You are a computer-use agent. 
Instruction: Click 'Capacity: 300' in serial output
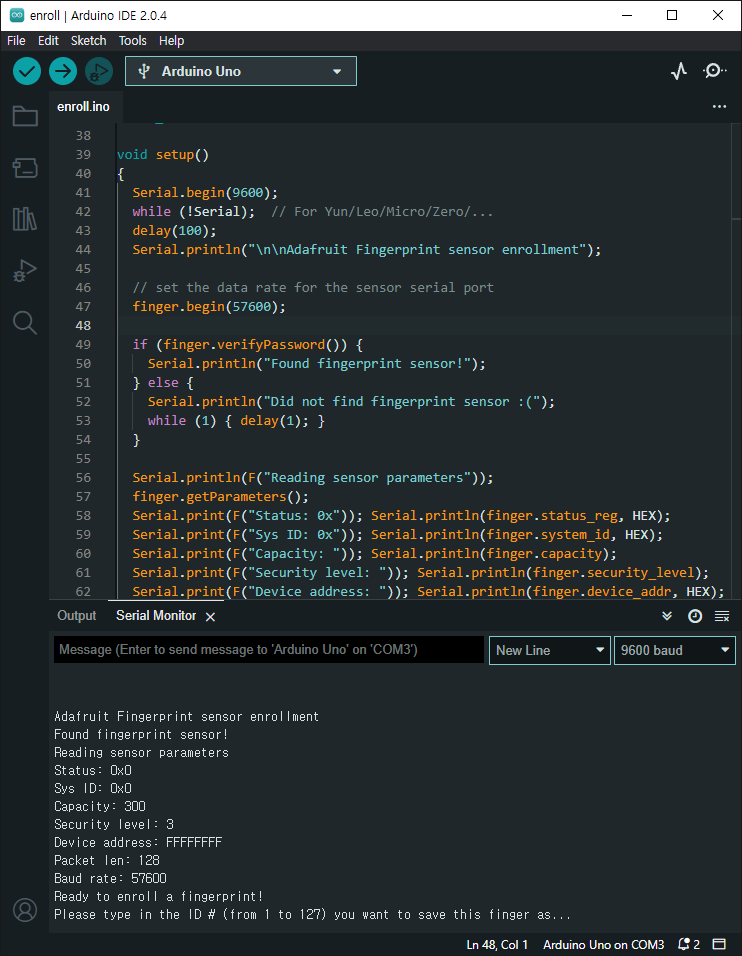pos(100,807)
